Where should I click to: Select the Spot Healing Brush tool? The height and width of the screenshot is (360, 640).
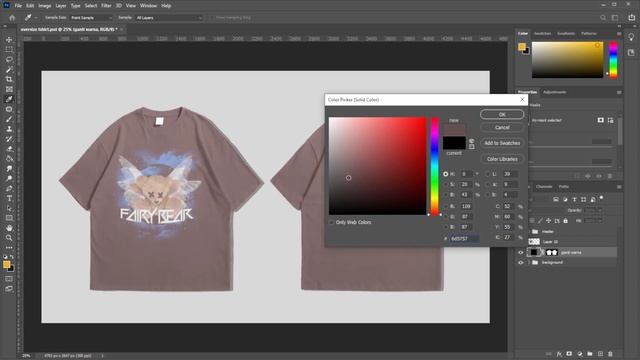[x=9, y=109]
